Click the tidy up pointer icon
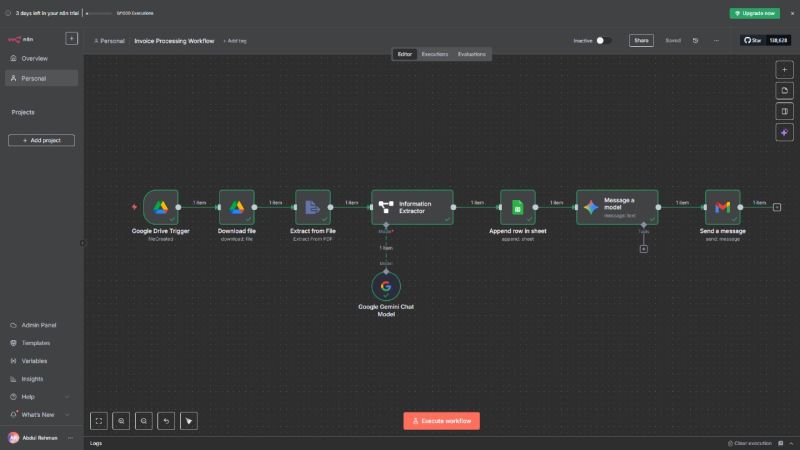The image size is (800, 450). tap(189, 421)
